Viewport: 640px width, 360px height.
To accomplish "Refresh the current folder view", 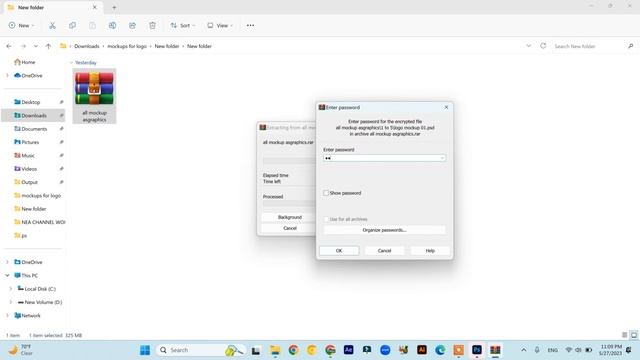I will pyautogui.click(x=543, y=46).
